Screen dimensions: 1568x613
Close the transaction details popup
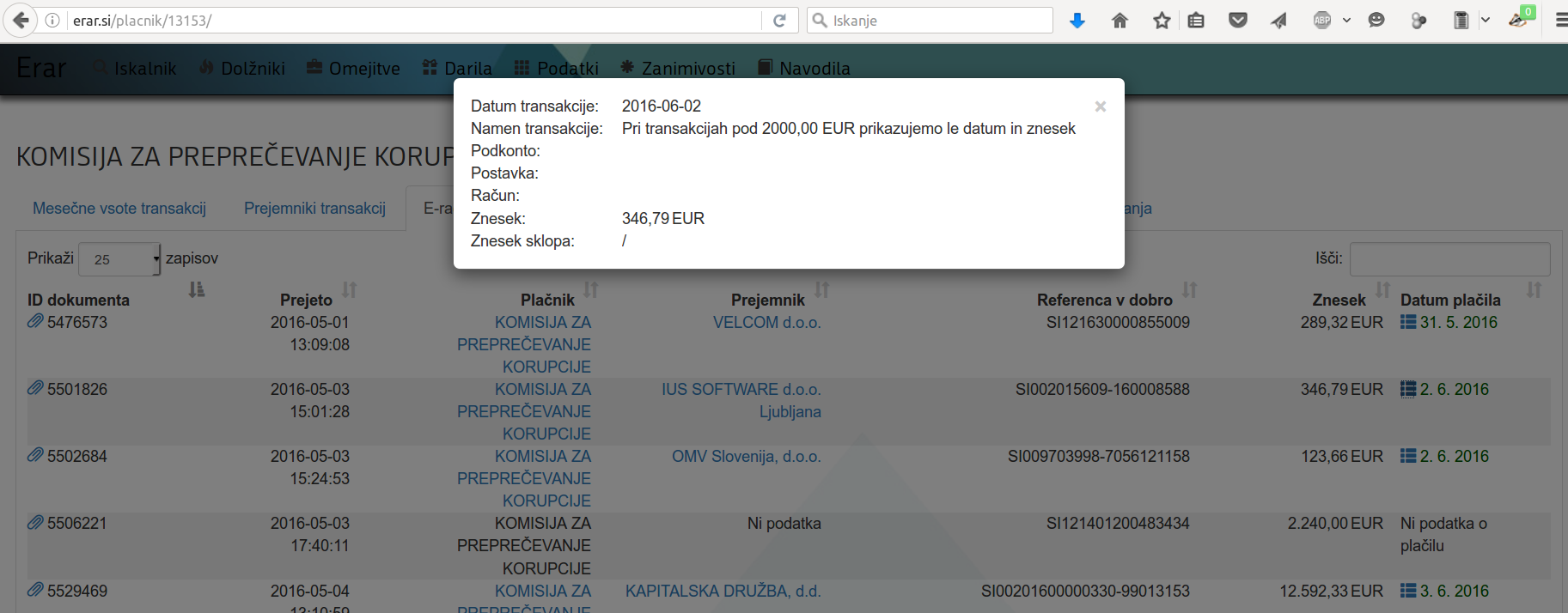pos(1100,106)
